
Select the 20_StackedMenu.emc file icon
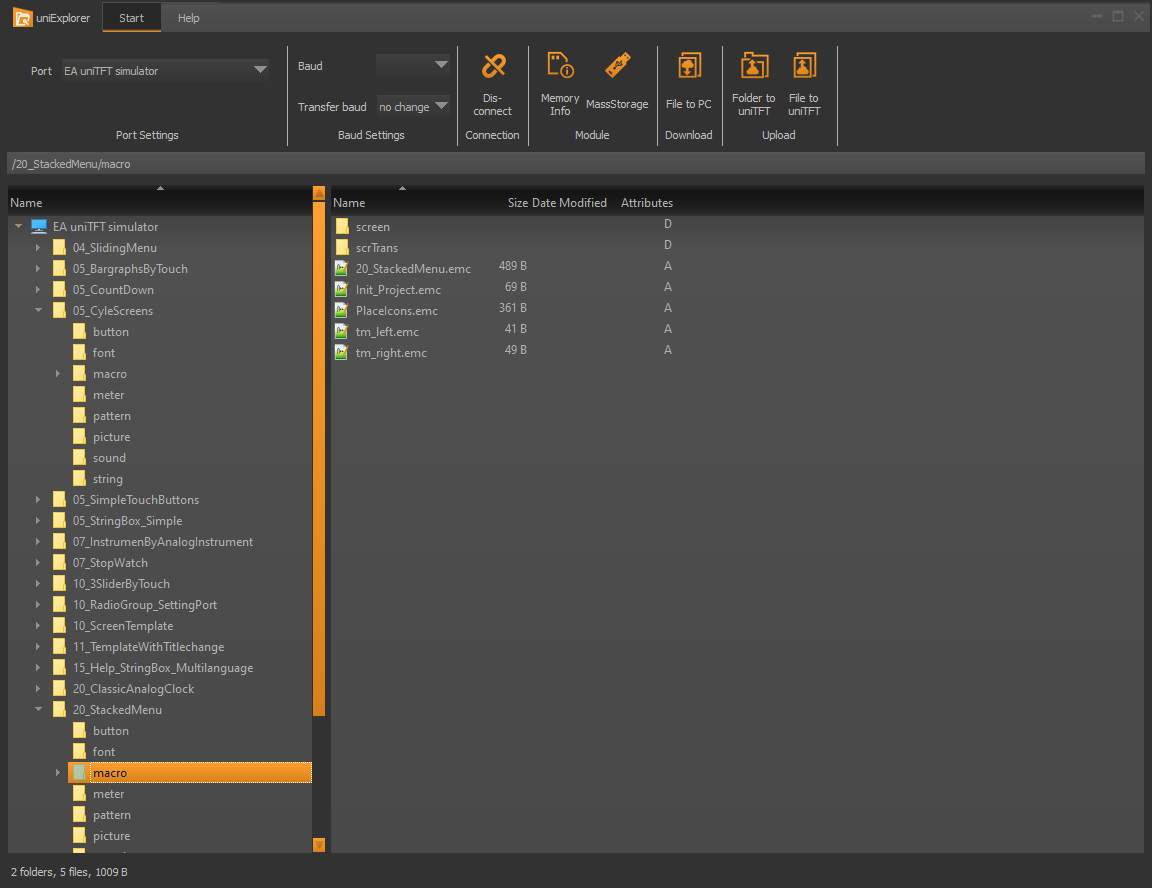click(x=342, y=268)
